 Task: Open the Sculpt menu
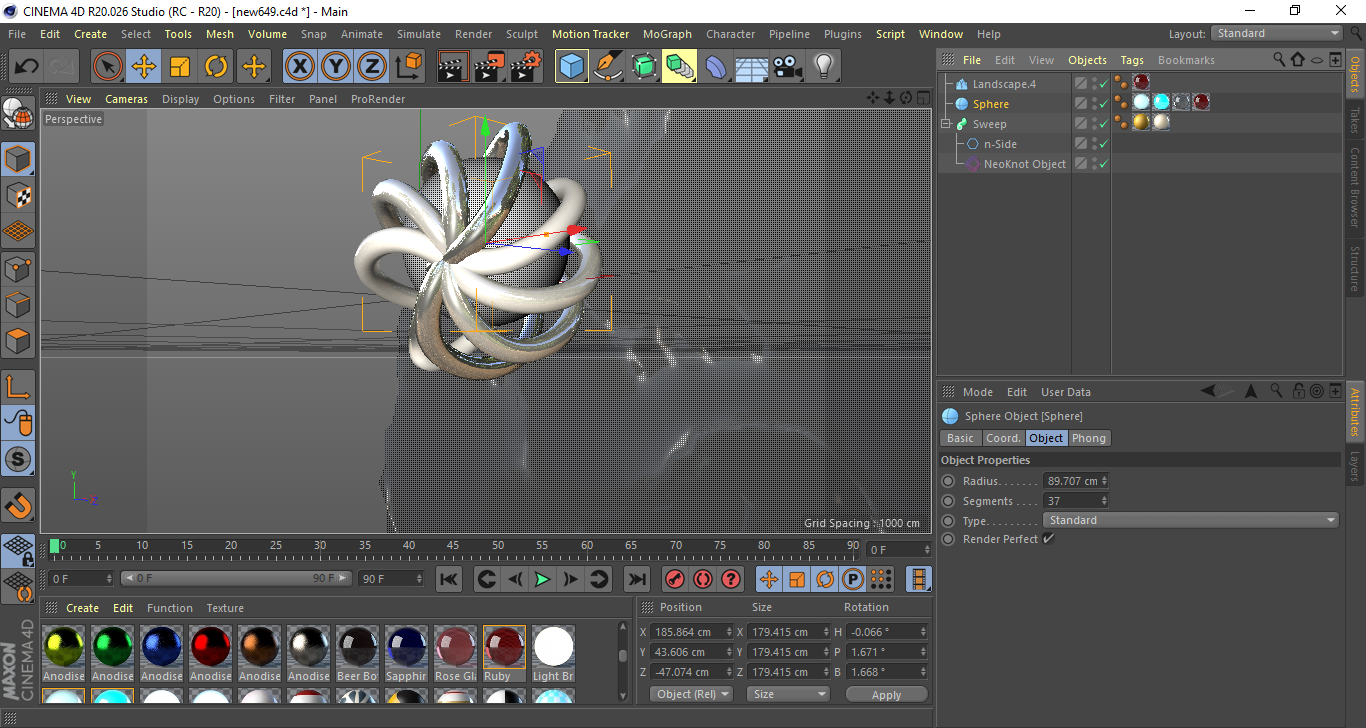click(522, 34)
